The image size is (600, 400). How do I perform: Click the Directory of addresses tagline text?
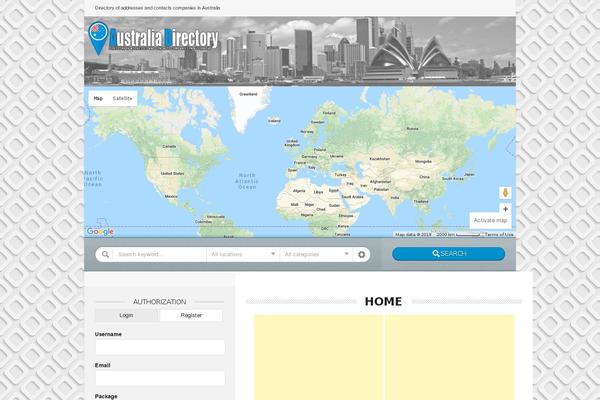(157, 8)
